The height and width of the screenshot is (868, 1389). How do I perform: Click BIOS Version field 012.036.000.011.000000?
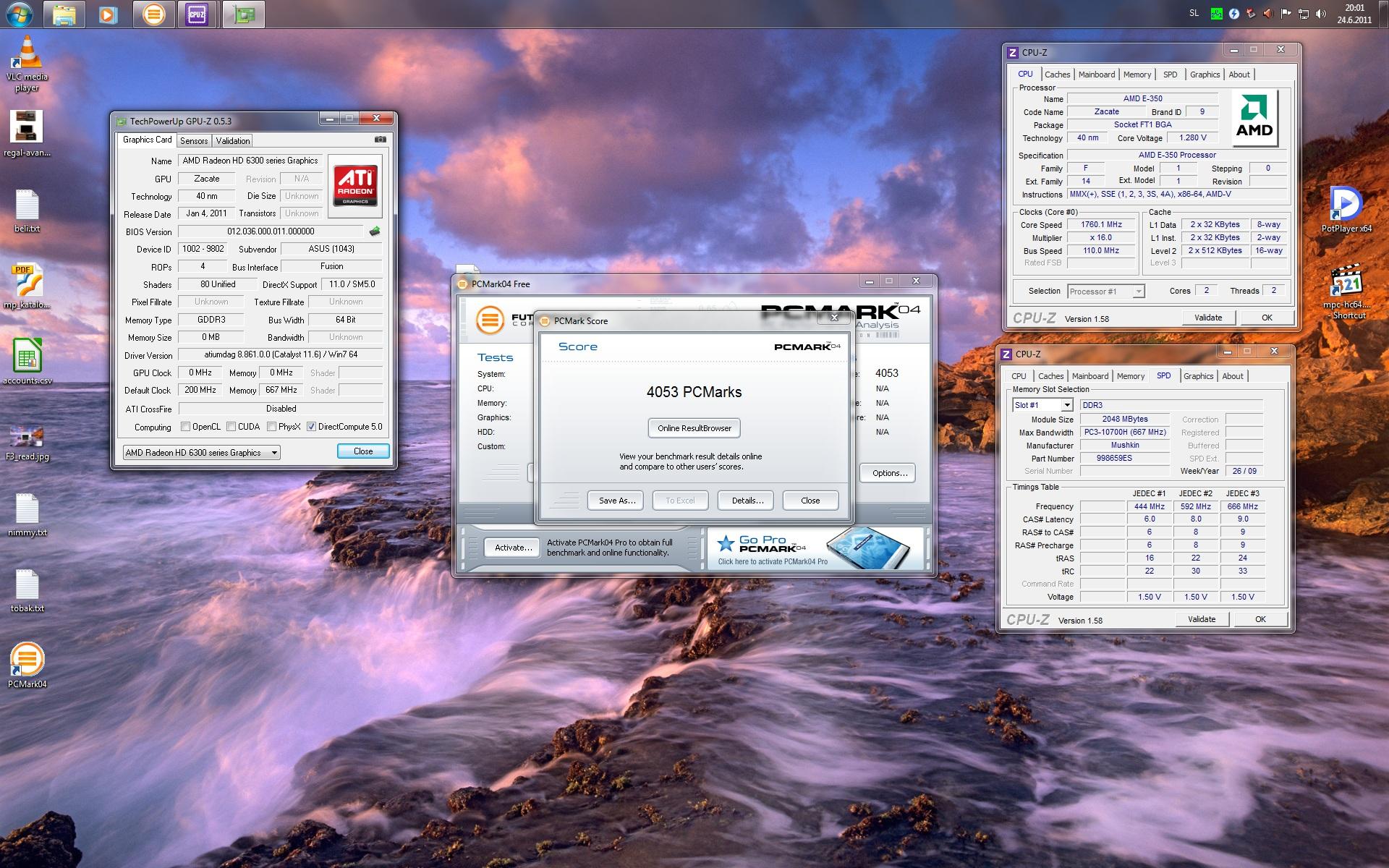(x=271, y=231)
